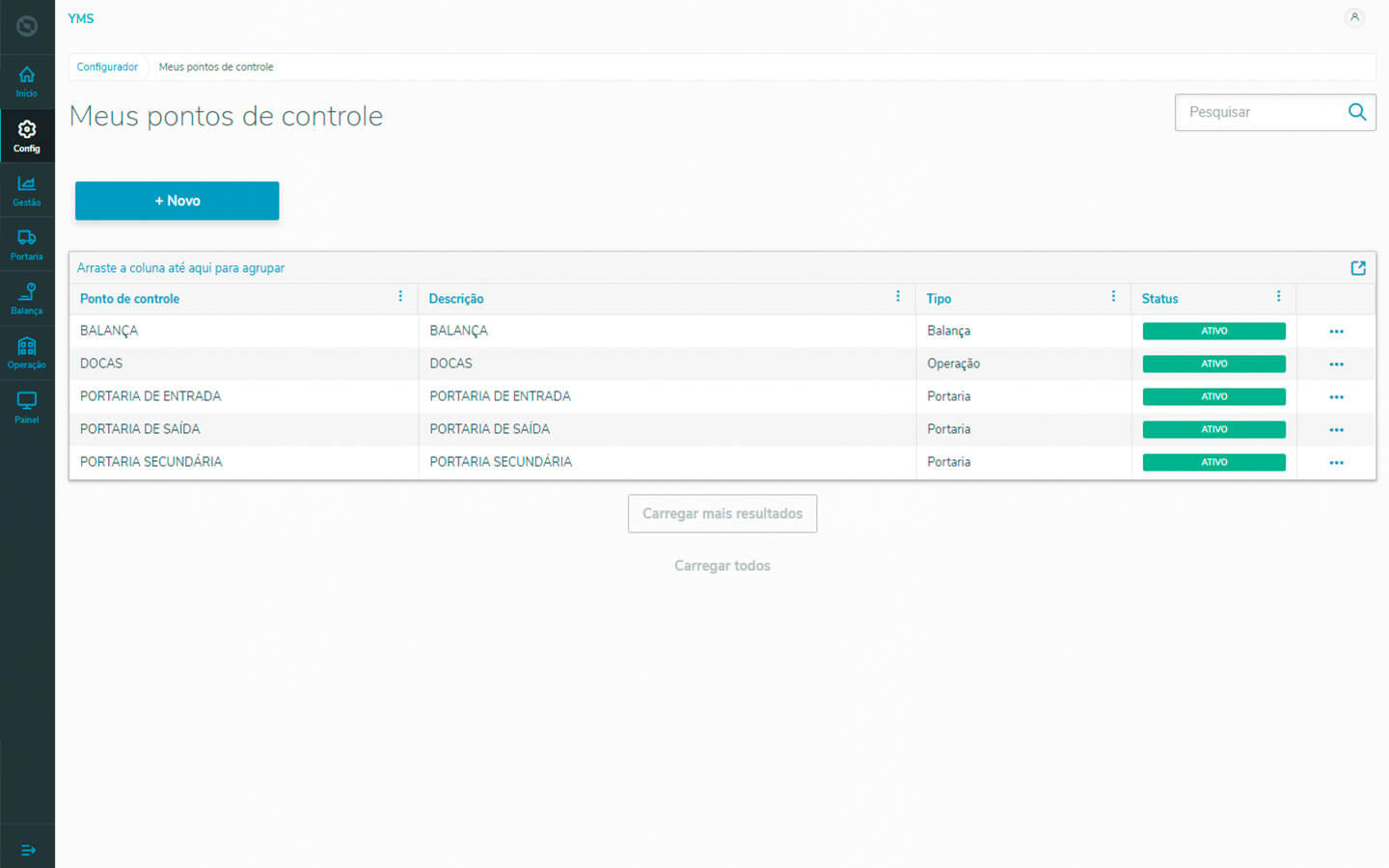Click the export icon above the table
The image size is (1389, 868).
(1358, 268)
